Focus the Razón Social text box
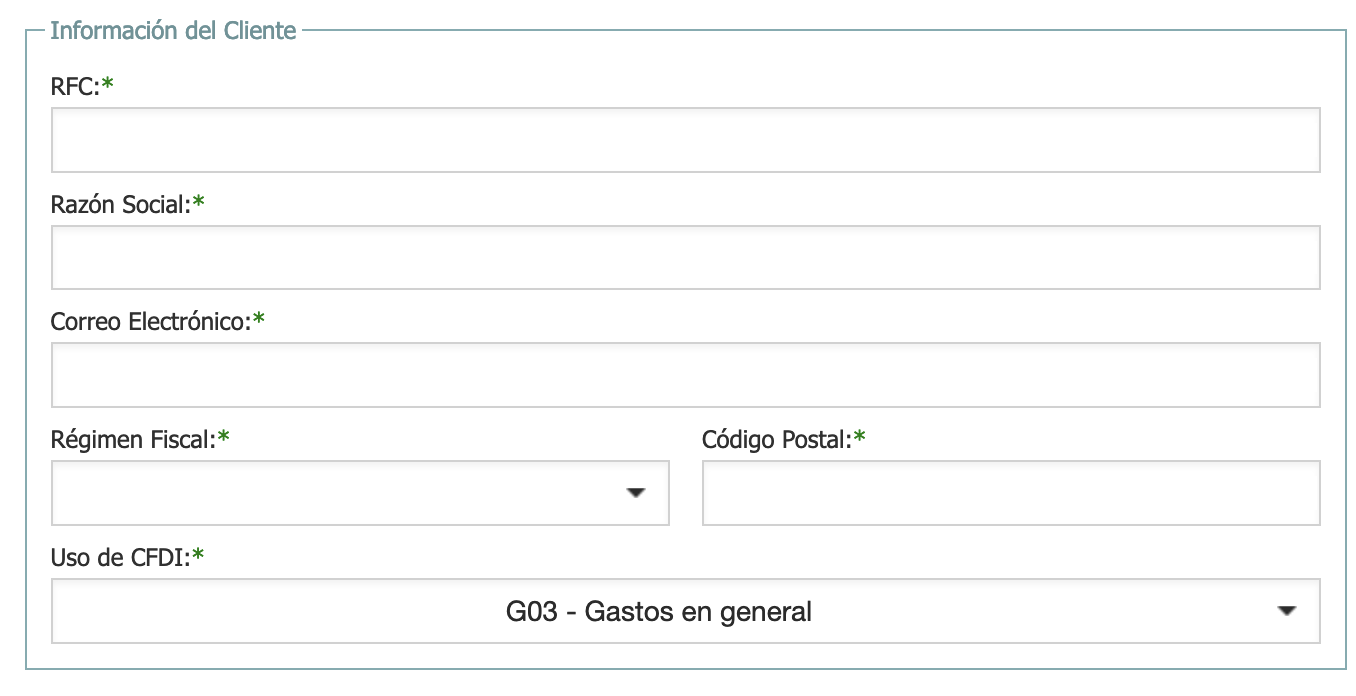 pos(685,257)
